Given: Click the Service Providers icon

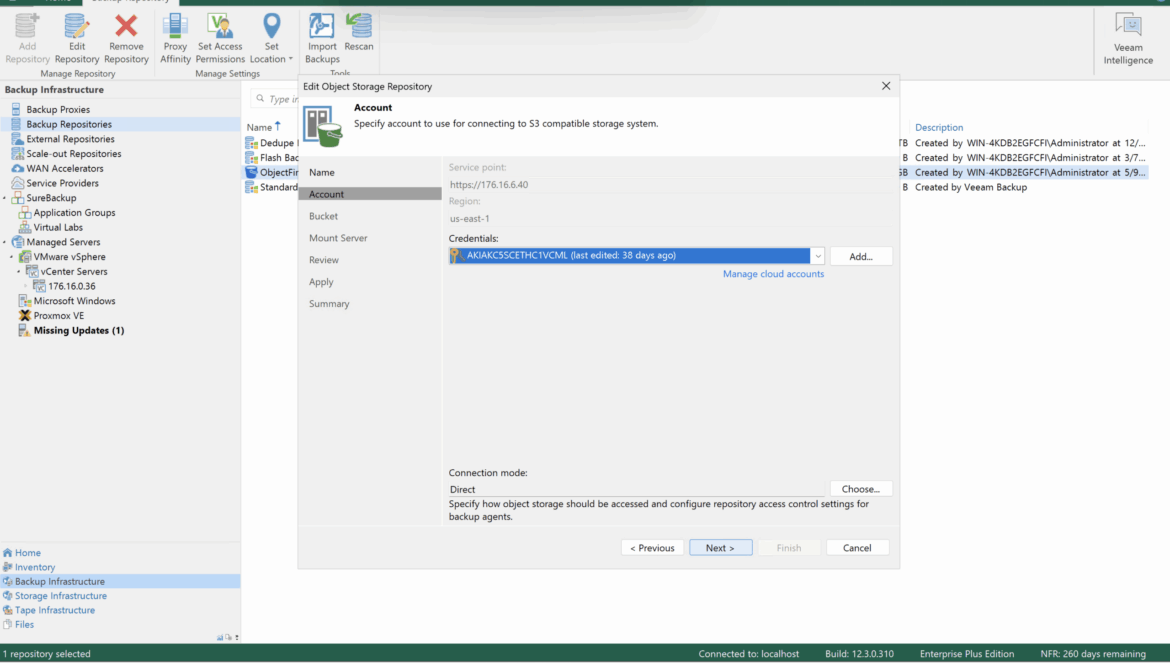Looking at the screenshot, I should point(17,183).
